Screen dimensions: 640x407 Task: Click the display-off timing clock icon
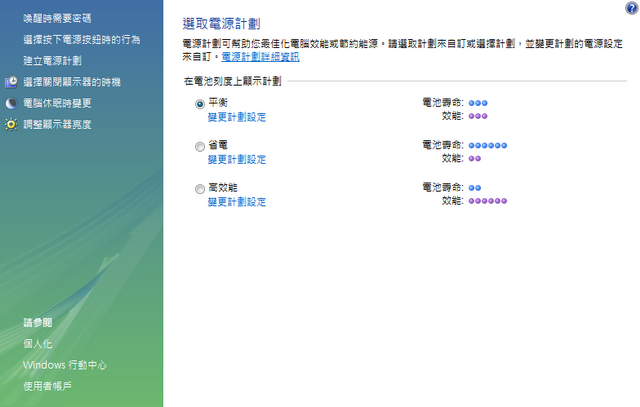pos(11,82)
